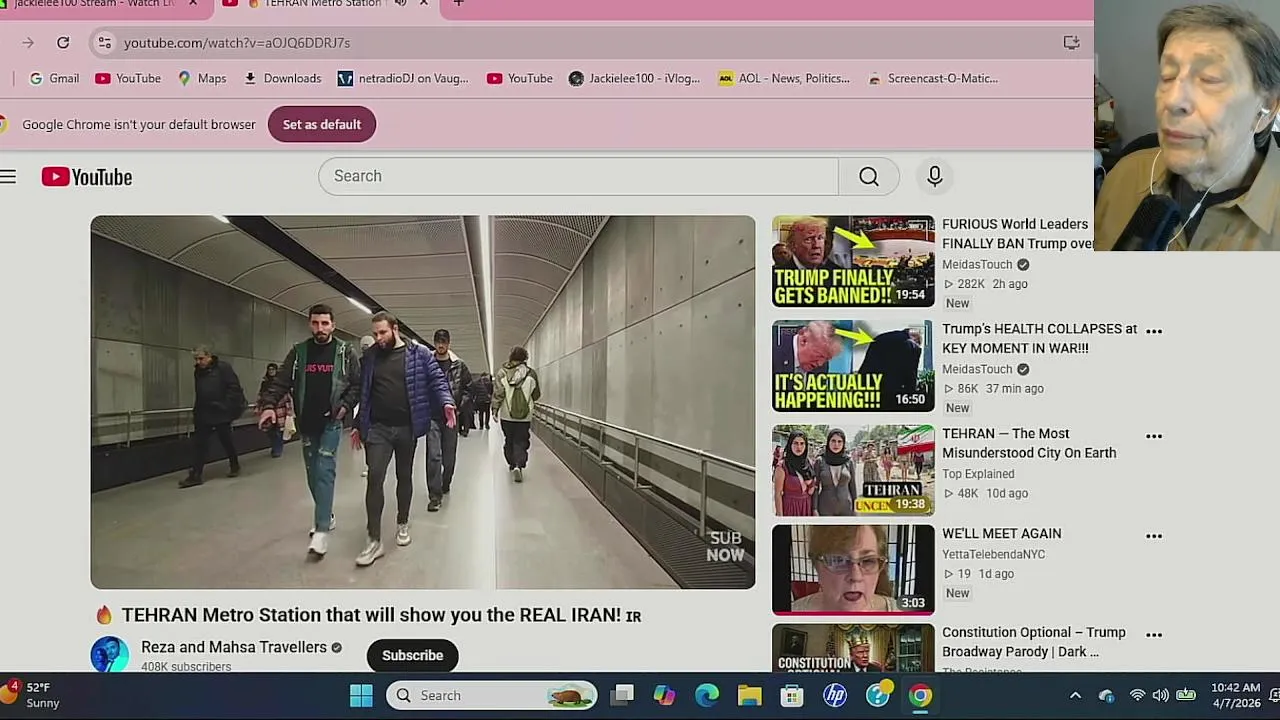Go to YouTube home via logo
The image size is (1280, 720).
tap(87, 177)
